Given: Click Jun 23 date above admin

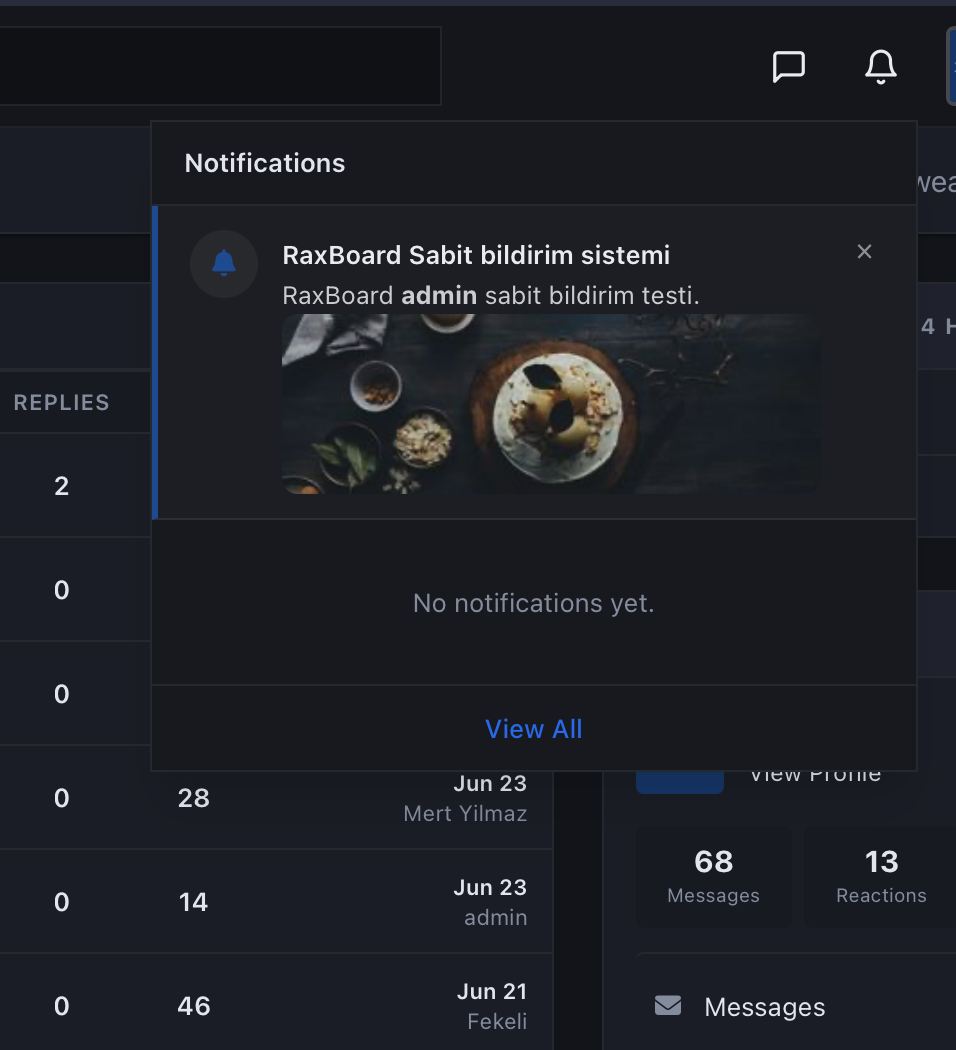Looking at the screenshot, I should pyautogui.click(x=490, y=887).
